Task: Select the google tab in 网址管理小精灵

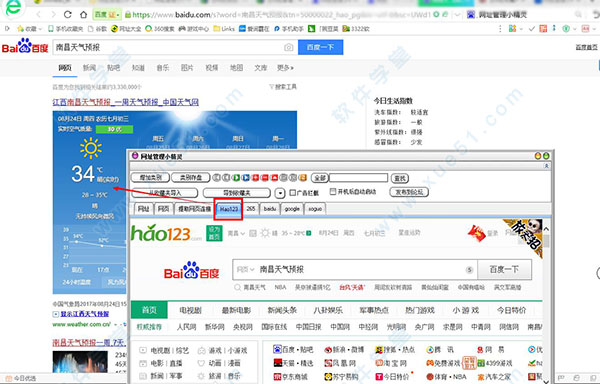Action: coord(292,209)
